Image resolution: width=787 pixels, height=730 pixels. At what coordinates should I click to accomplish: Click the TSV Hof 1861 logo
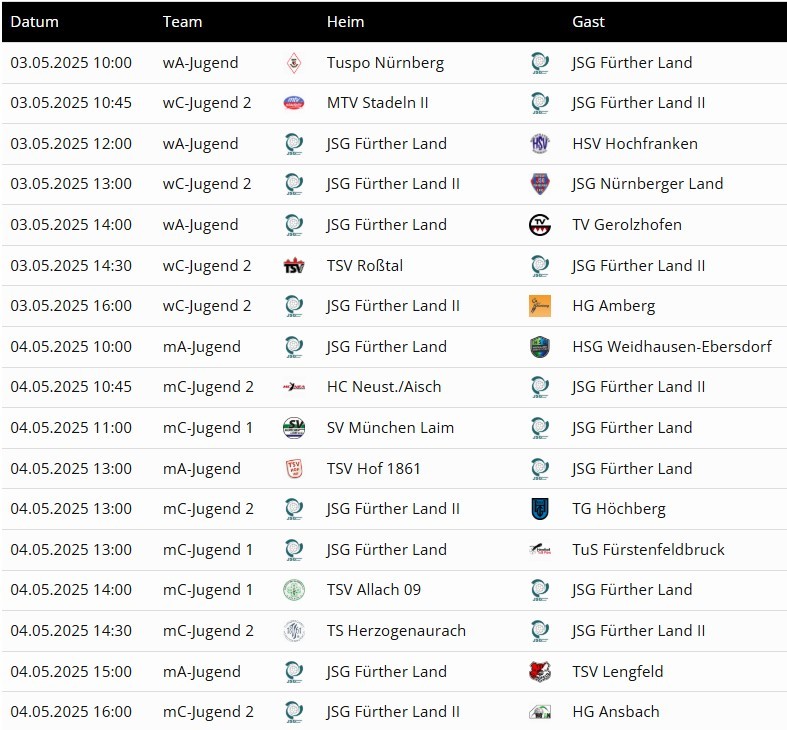294,468
